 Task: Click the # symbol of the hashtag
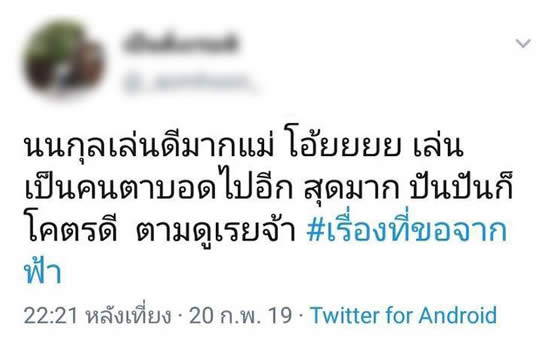point(316,231)
